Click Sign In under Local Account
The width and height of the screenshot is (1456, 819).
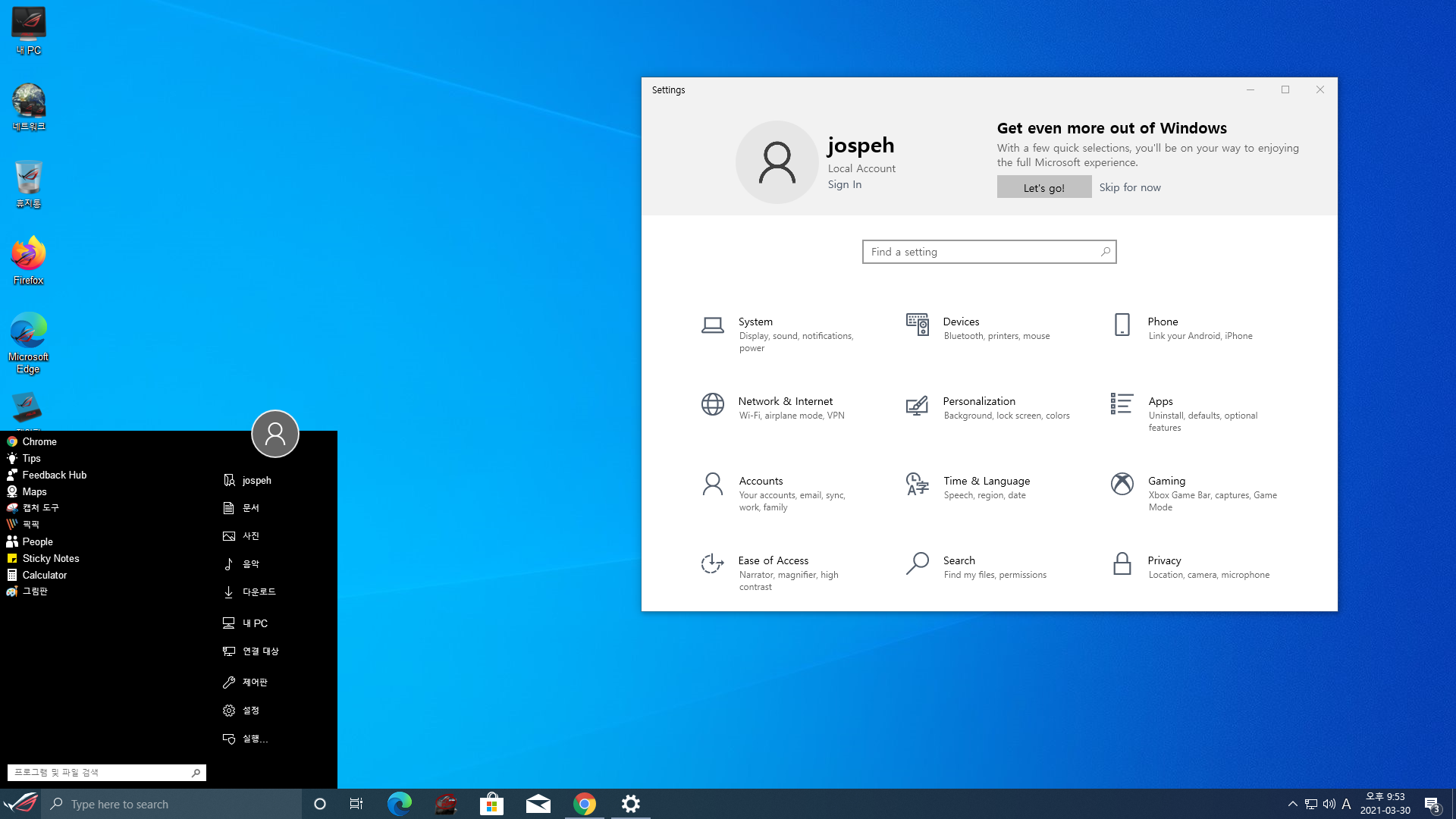pyautogui.click(x=844, y=184)
